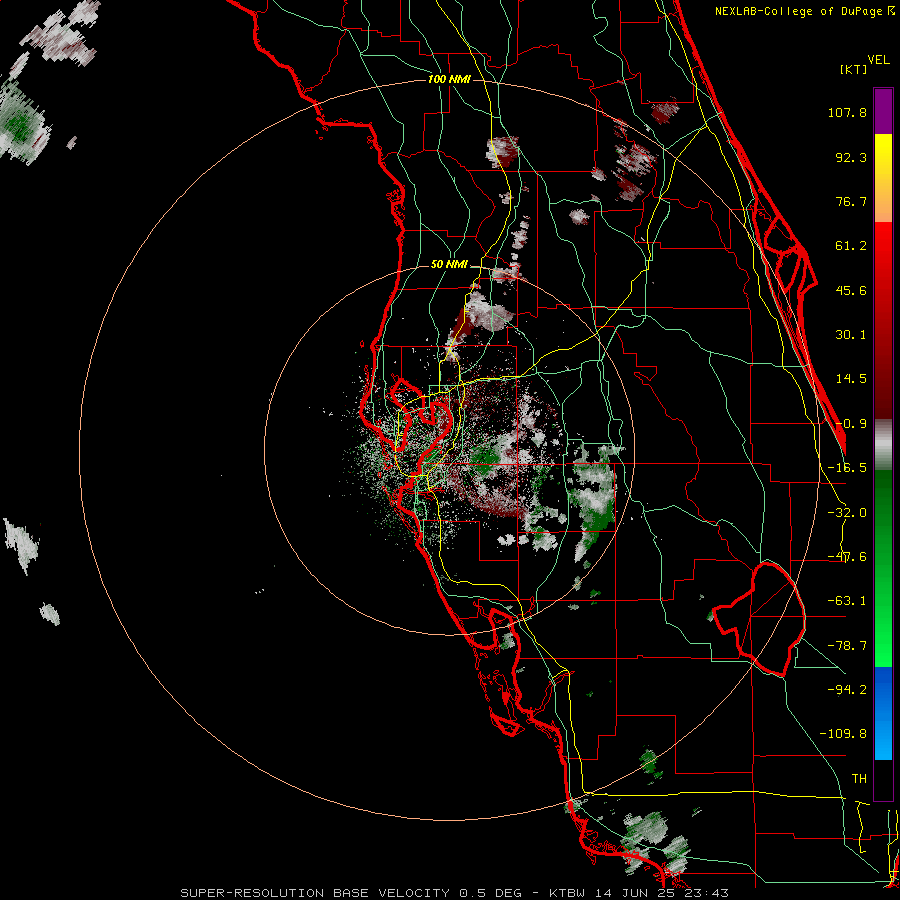This screenshot has width=900, height=900.
Task: Click the 30.1 velocity scale value
Action: [851, 335]
